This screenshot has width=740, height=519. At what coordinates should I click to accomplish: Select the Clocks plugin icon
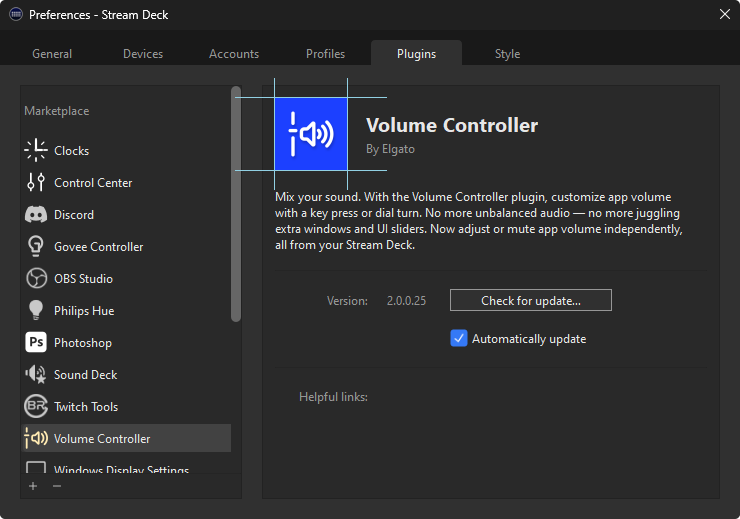(36, 150)
